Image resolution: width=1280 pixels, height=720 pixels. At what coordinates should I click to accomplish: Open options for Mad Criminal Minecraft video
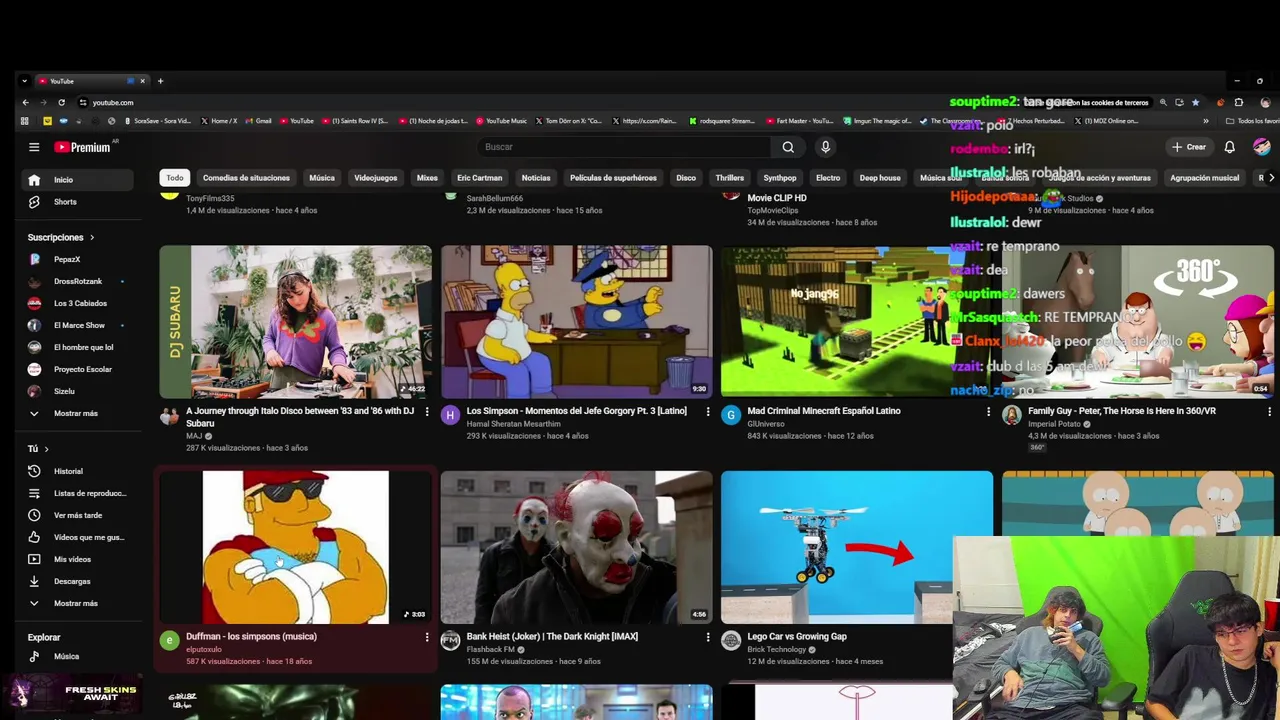pyautogui.click(x=989, y=411)
